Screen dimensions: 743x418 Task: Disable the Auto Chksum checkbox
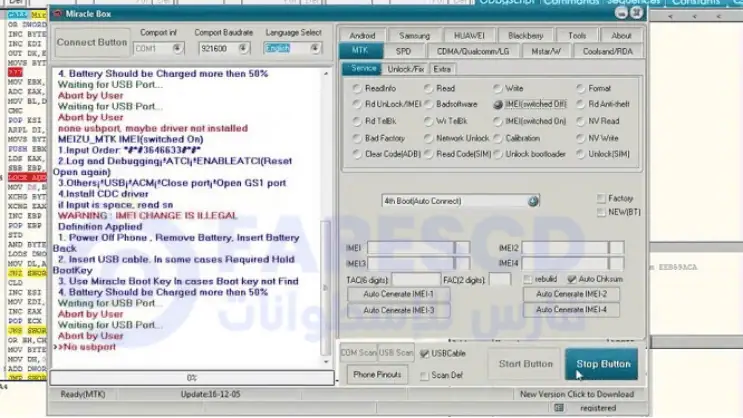[571, 279]
